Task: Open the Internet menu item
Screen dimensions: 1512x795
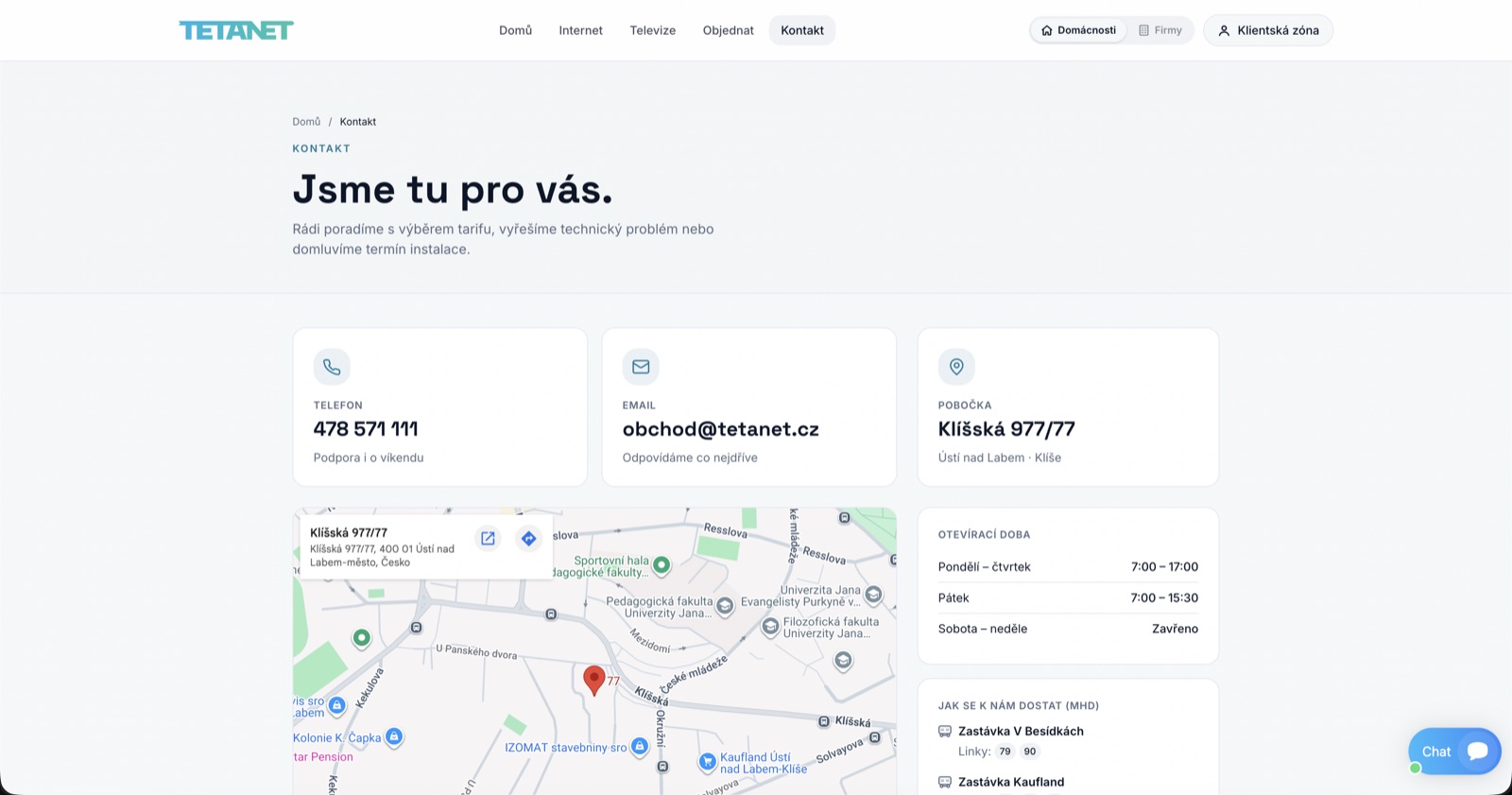Action: tap(581, 30)
